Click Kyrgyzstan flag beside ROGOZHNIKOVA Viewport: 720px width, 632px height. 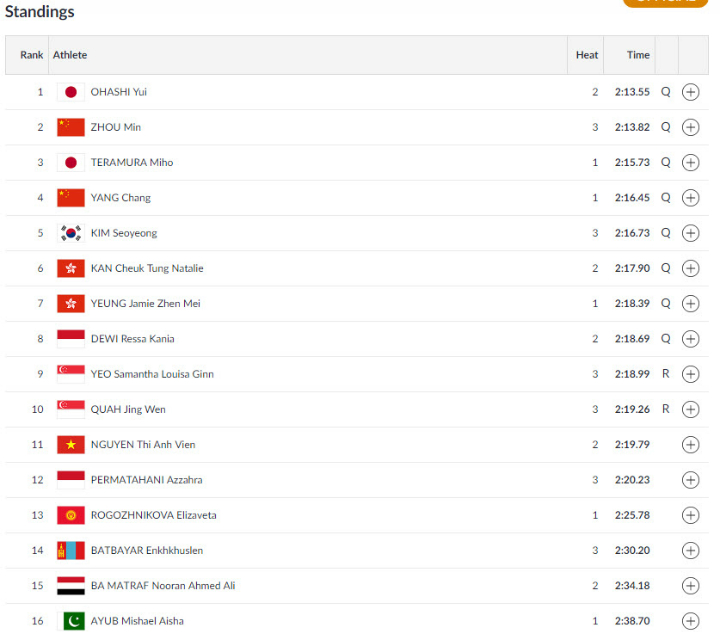pos(70,515)
